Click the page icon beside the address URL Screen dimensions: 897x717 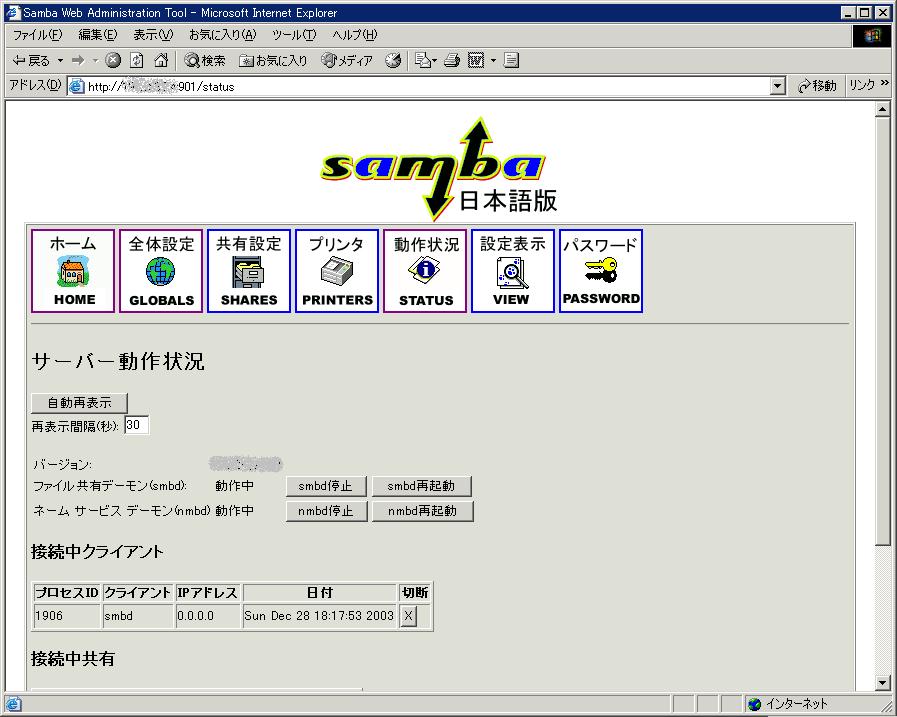pyautogui.click(x=77, y=86)
